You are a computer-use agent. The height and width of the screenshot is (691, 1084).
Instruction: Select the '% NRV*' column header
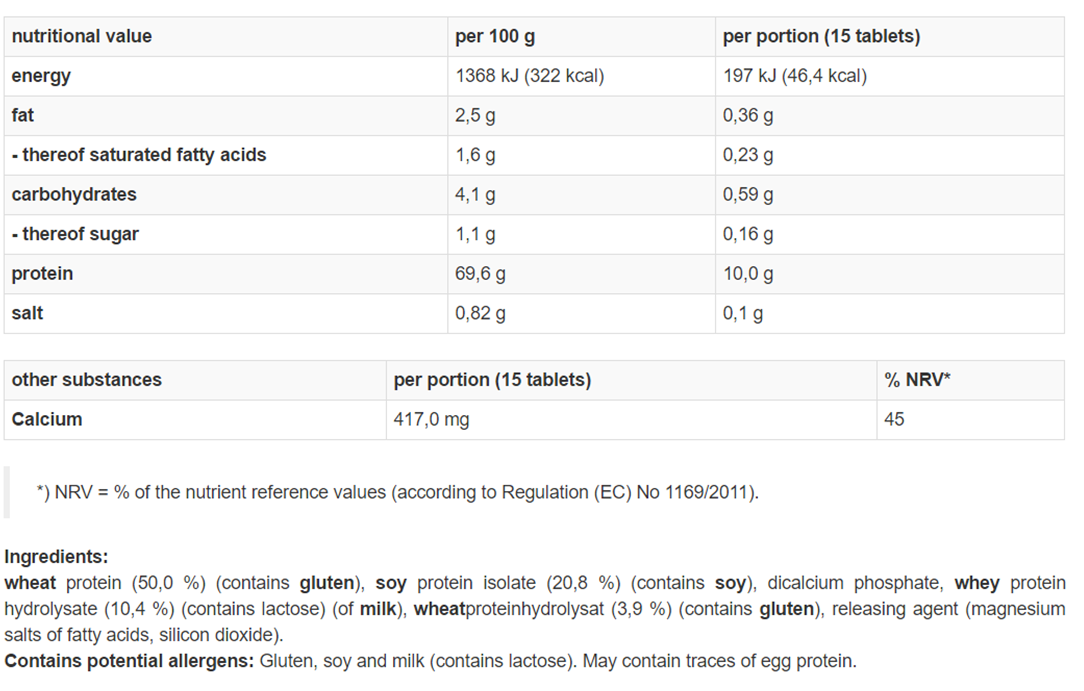[x=971, y=380]
